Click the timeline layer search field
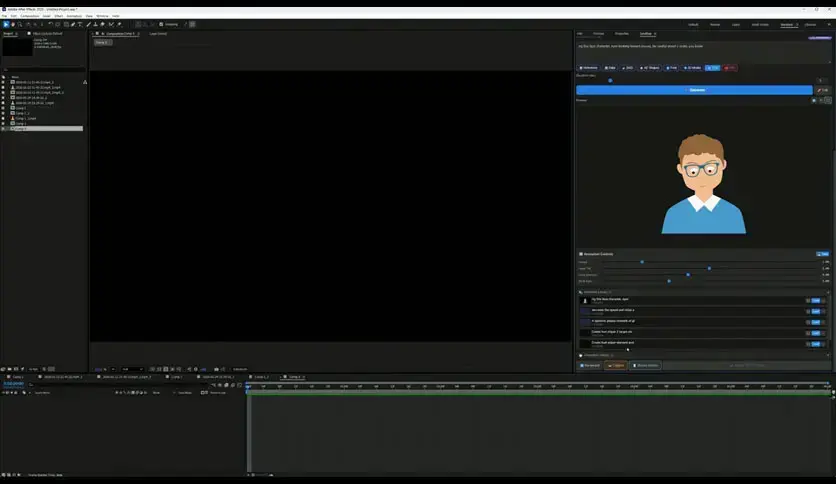 (120, 384)
